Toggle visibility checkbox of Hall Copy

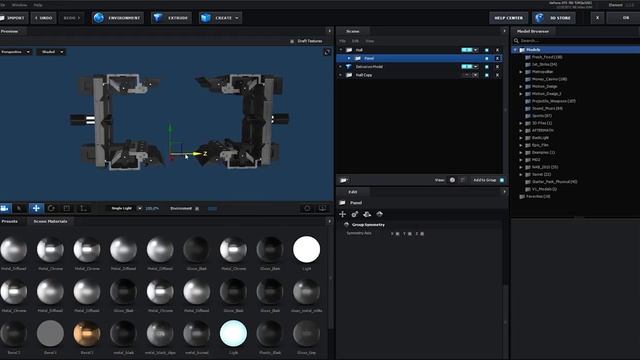[x=487, y=75]
